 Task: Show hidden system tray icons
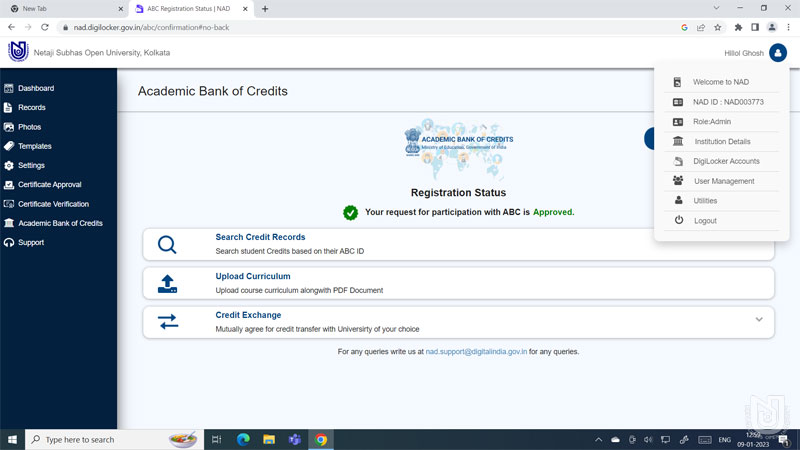pyautogui.click(x=598, y=440)
